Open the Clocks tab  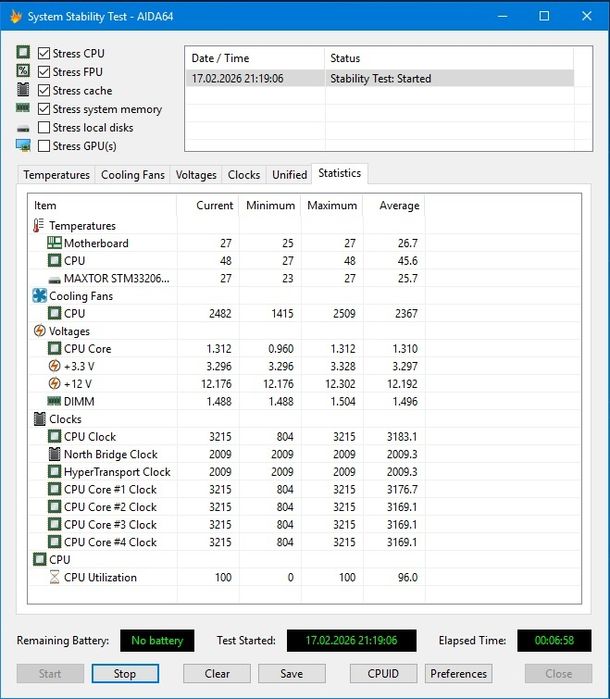click(x=243, y=175)
